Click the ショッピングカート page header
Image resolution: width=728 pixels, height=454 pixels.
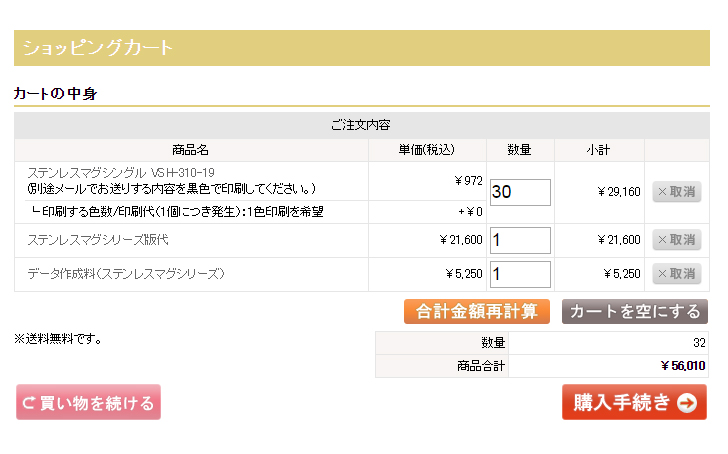(98, 48)
